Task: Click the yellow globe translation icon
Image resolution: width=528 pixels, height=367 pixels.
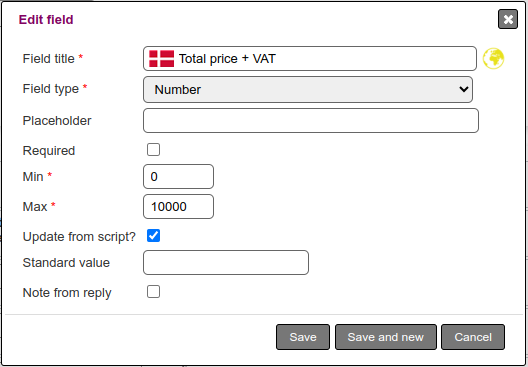Action: click(x=493, y=59)
